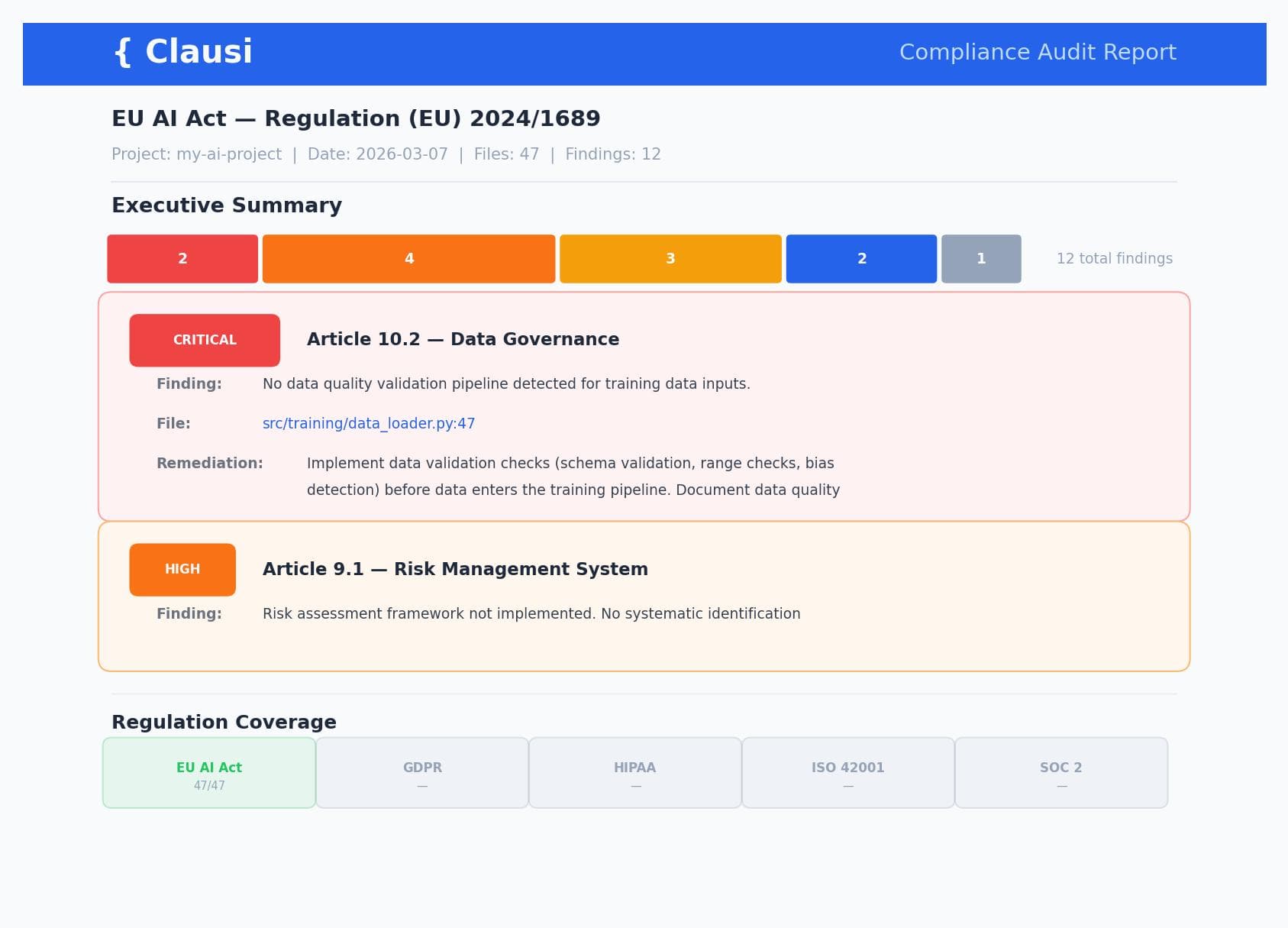Expand the Article 10.2 Data Governance finding
Image resolution: width=1288 pixels, height=928 pixels.
[x=463, y=339]
